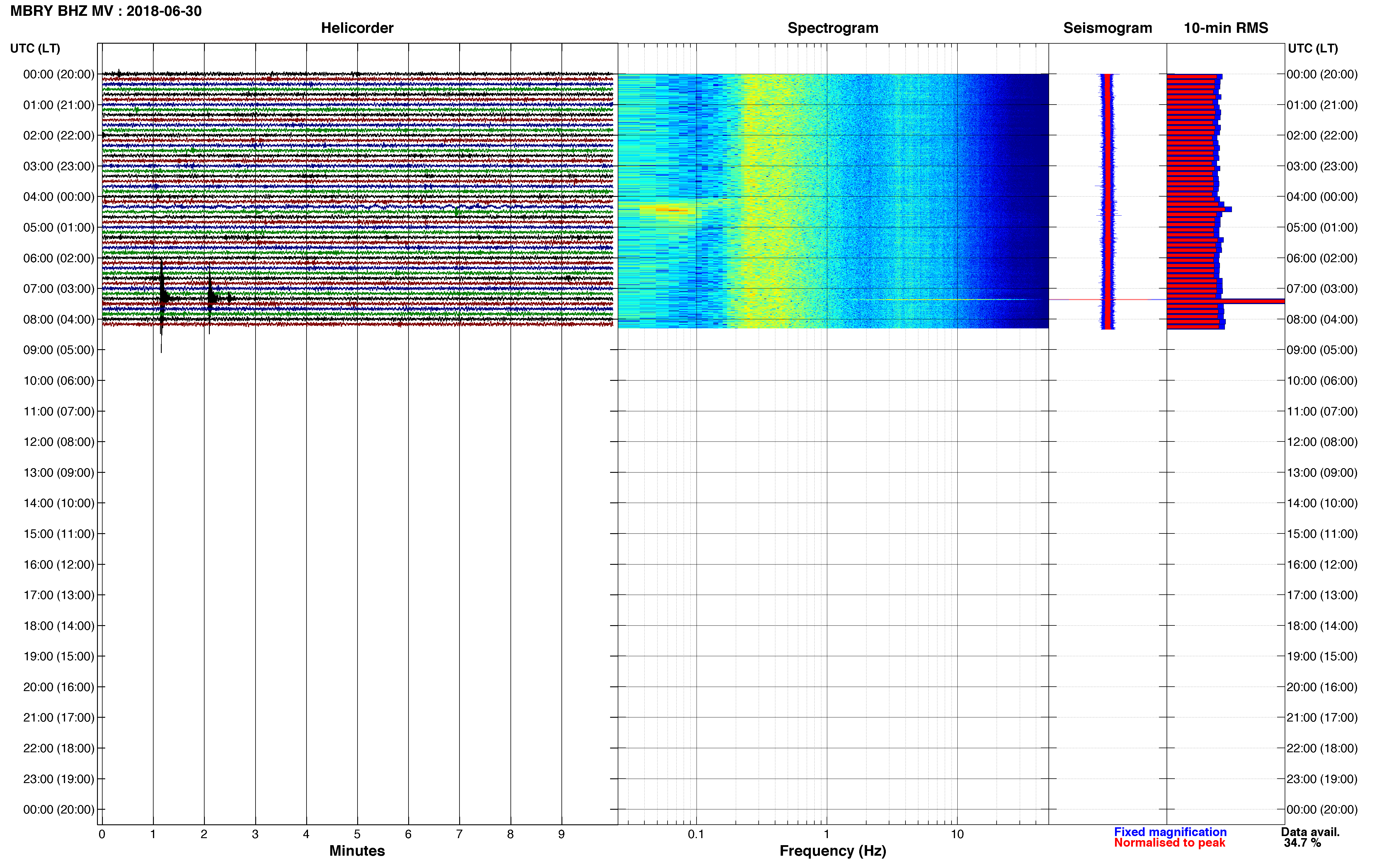Click the 'Seismogram' panel heading
The image size is (1389, 868).
[x=1107, y=28]
